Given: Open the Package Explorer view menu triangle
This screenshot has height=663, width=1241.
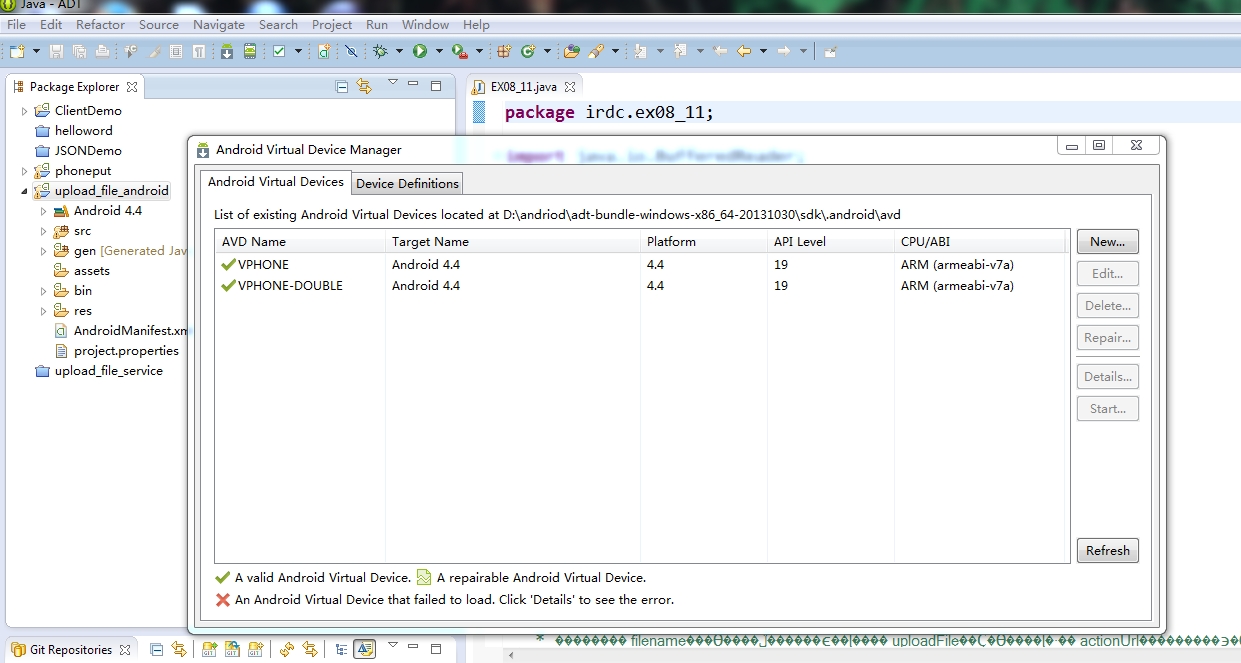Looking at the screenshot, I should [x=393, y=83].
